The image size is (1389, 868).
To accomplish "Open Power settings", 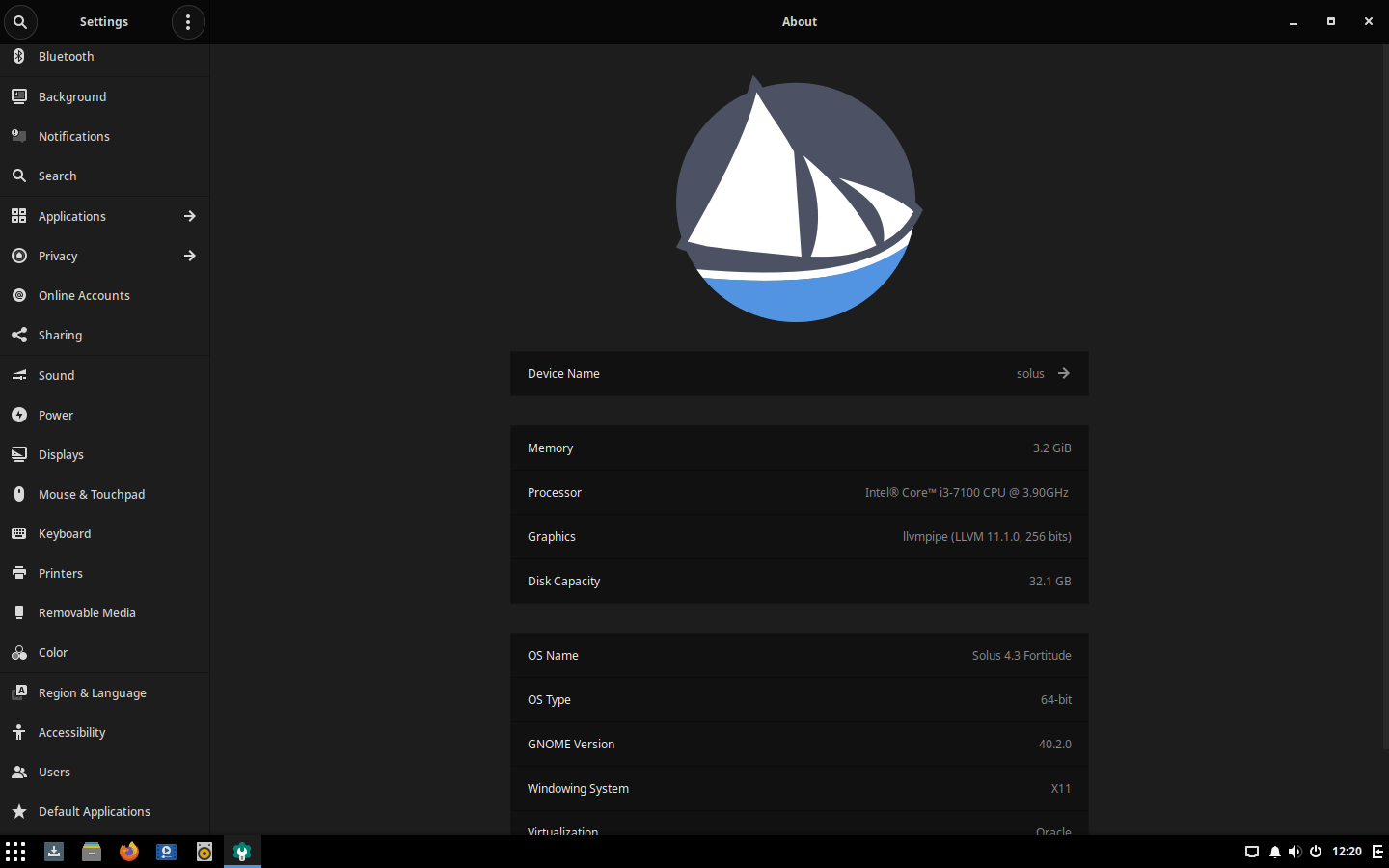I will [x=104, y=415].
